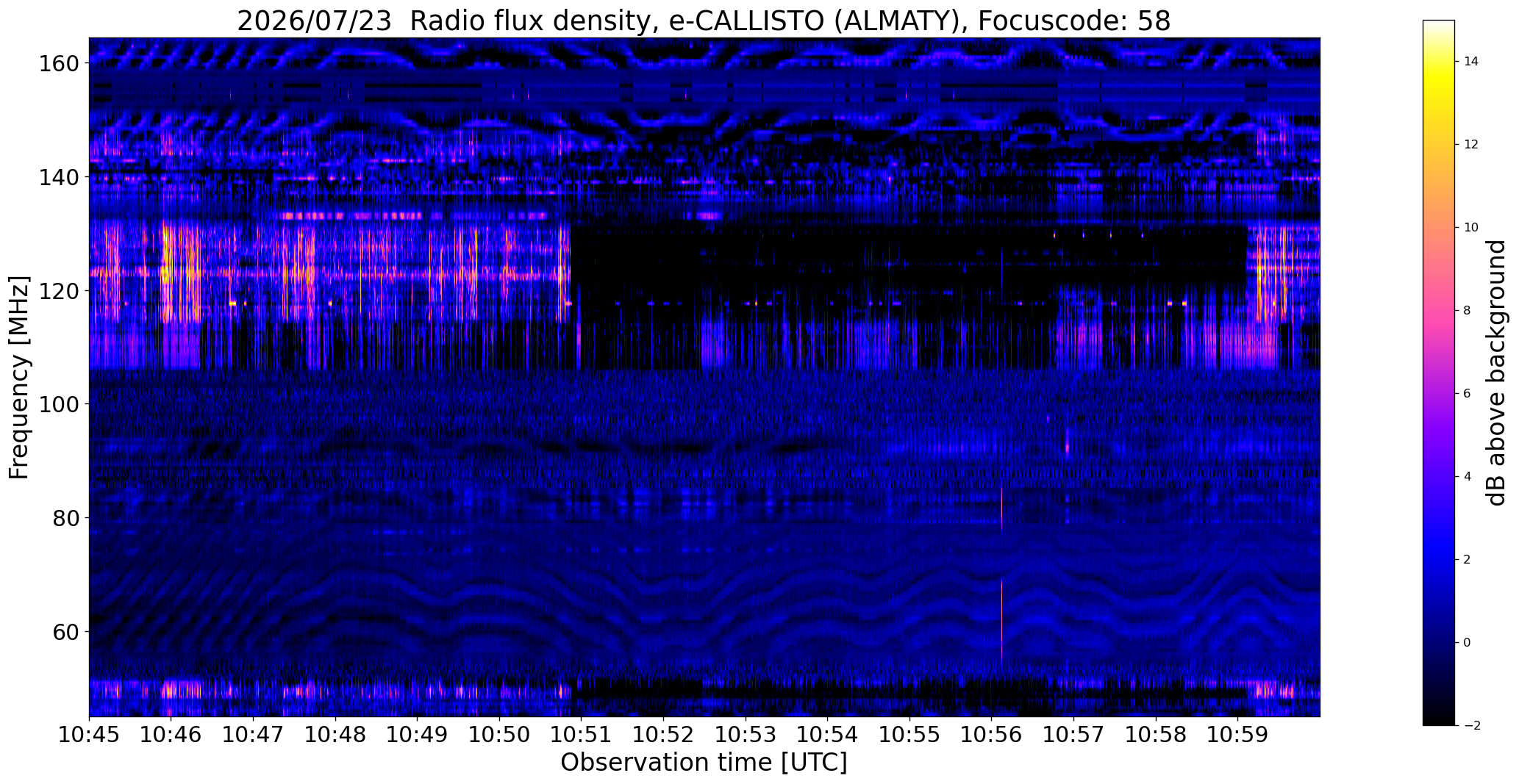1519x784 pixels.
Task: Click the 10:59 time tick label
Action: 1237,736
